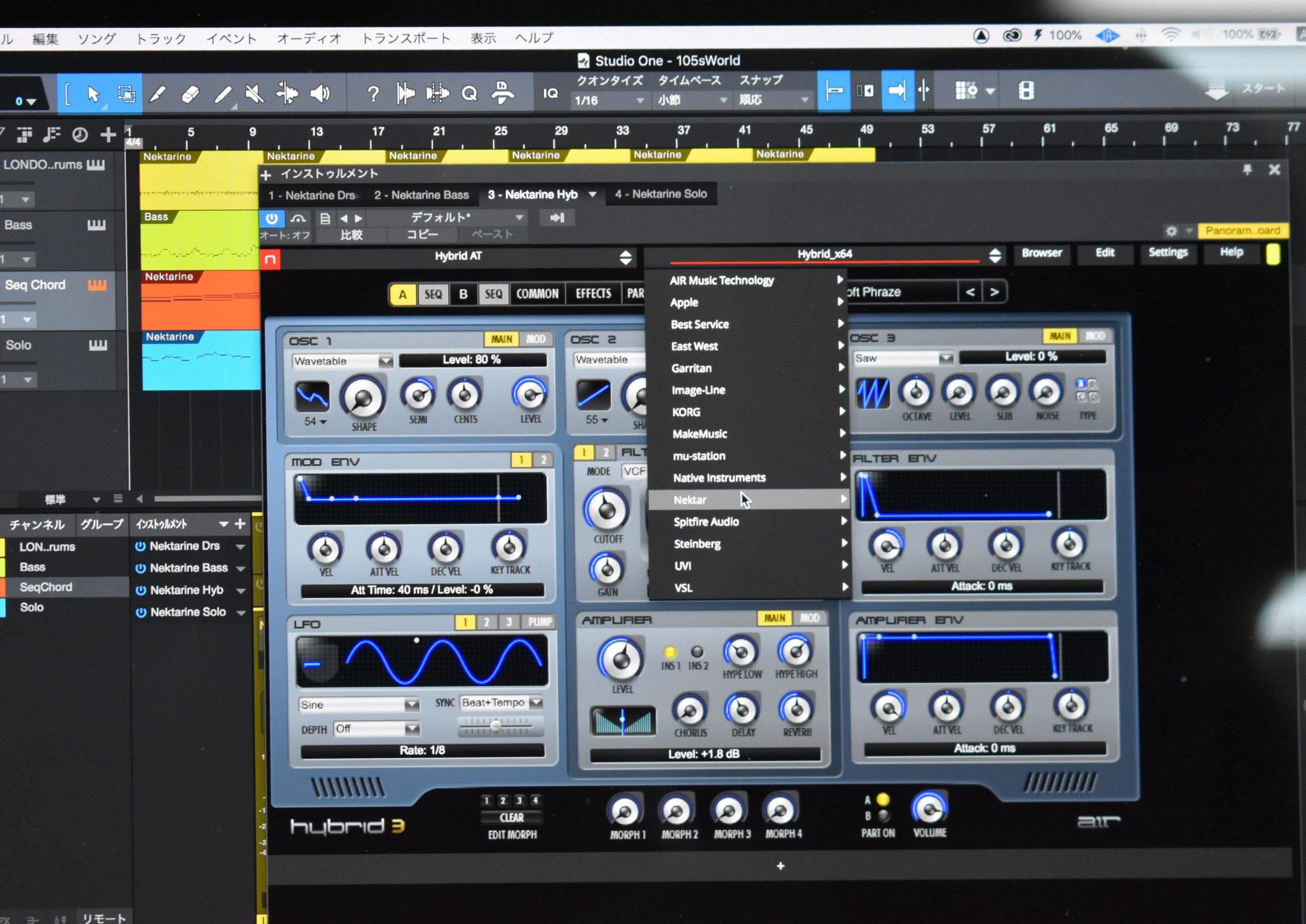Select the Arrow tool in toolbar
Image resolution: width=1306 pixels, height=924 pixels.
pyautogui.click(x=93, y=93)
